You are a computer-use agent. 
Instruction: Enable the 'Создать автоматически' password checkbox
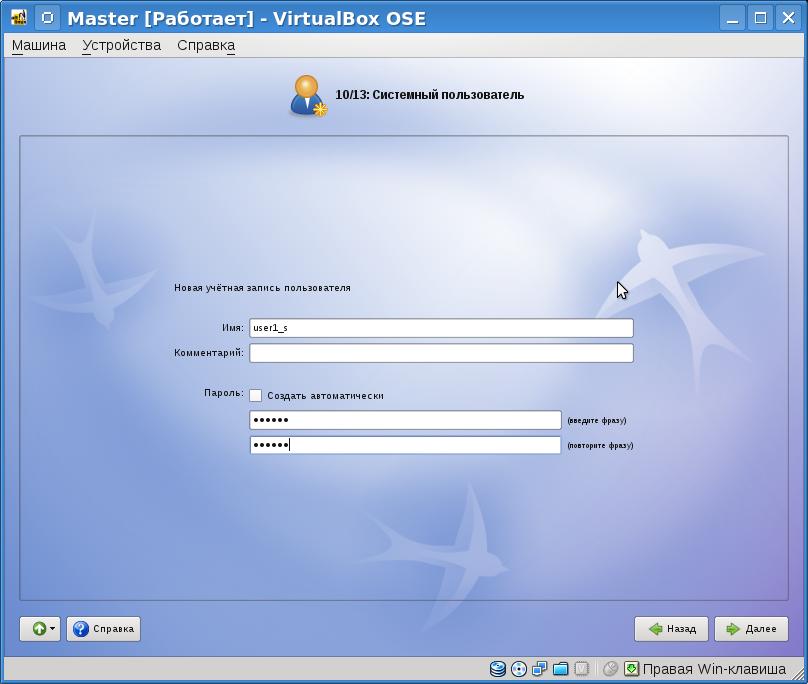(256, 396)
